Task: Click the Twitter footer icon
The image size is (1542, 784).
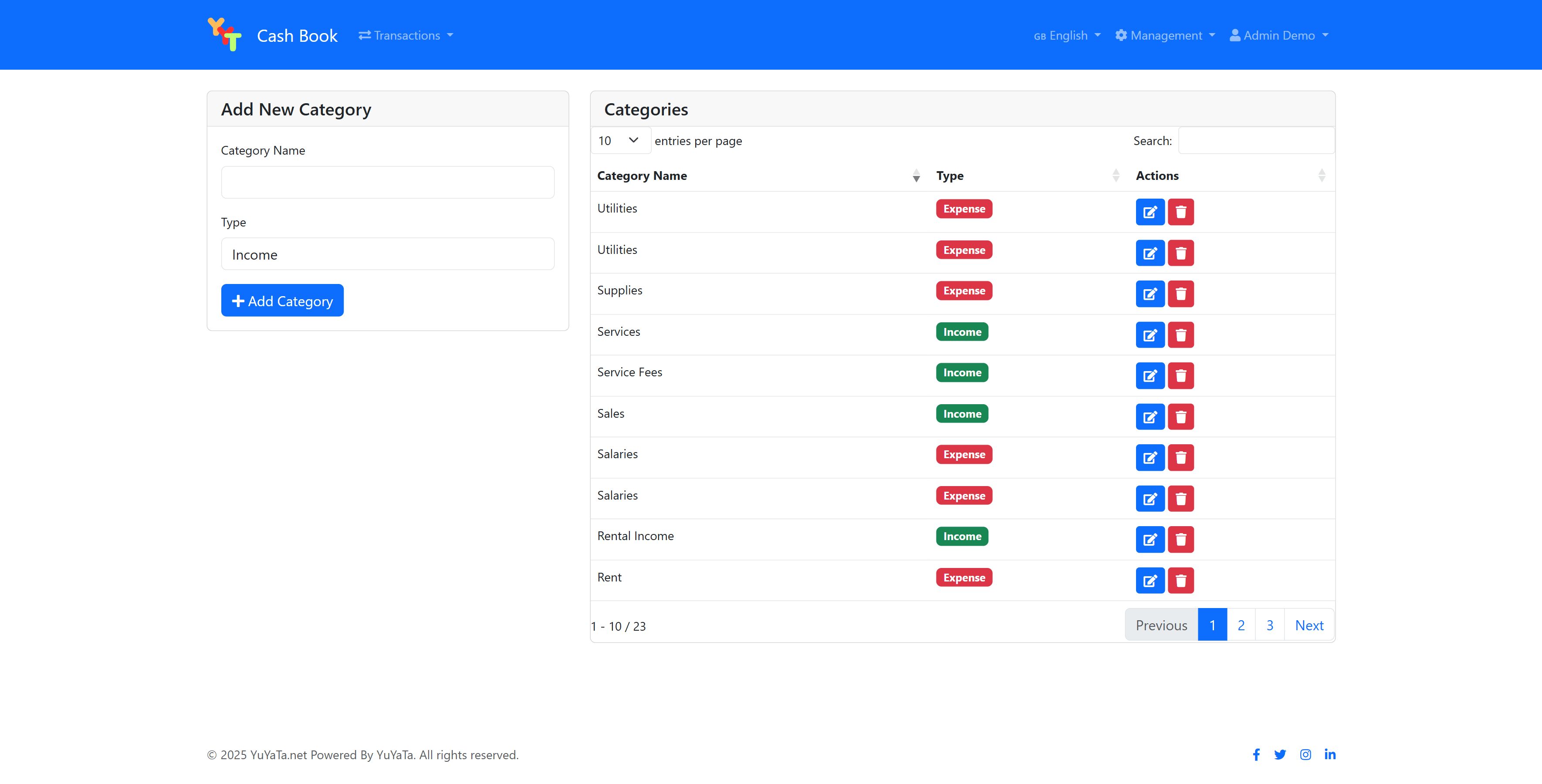Action: click(1280, 755)
